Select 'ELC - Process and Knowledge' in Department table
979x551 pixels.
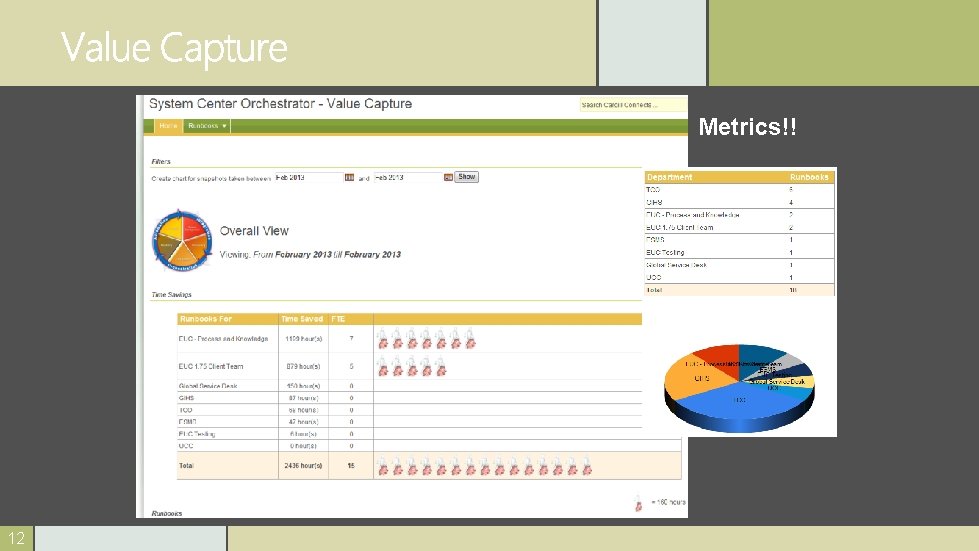[693, 215]
